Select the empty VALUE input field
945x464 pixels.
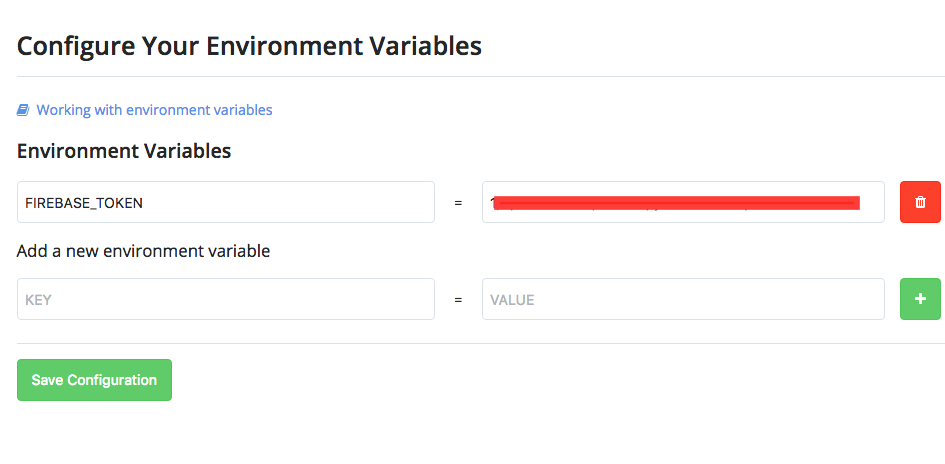pyautogui.click(x=683, y=299)
